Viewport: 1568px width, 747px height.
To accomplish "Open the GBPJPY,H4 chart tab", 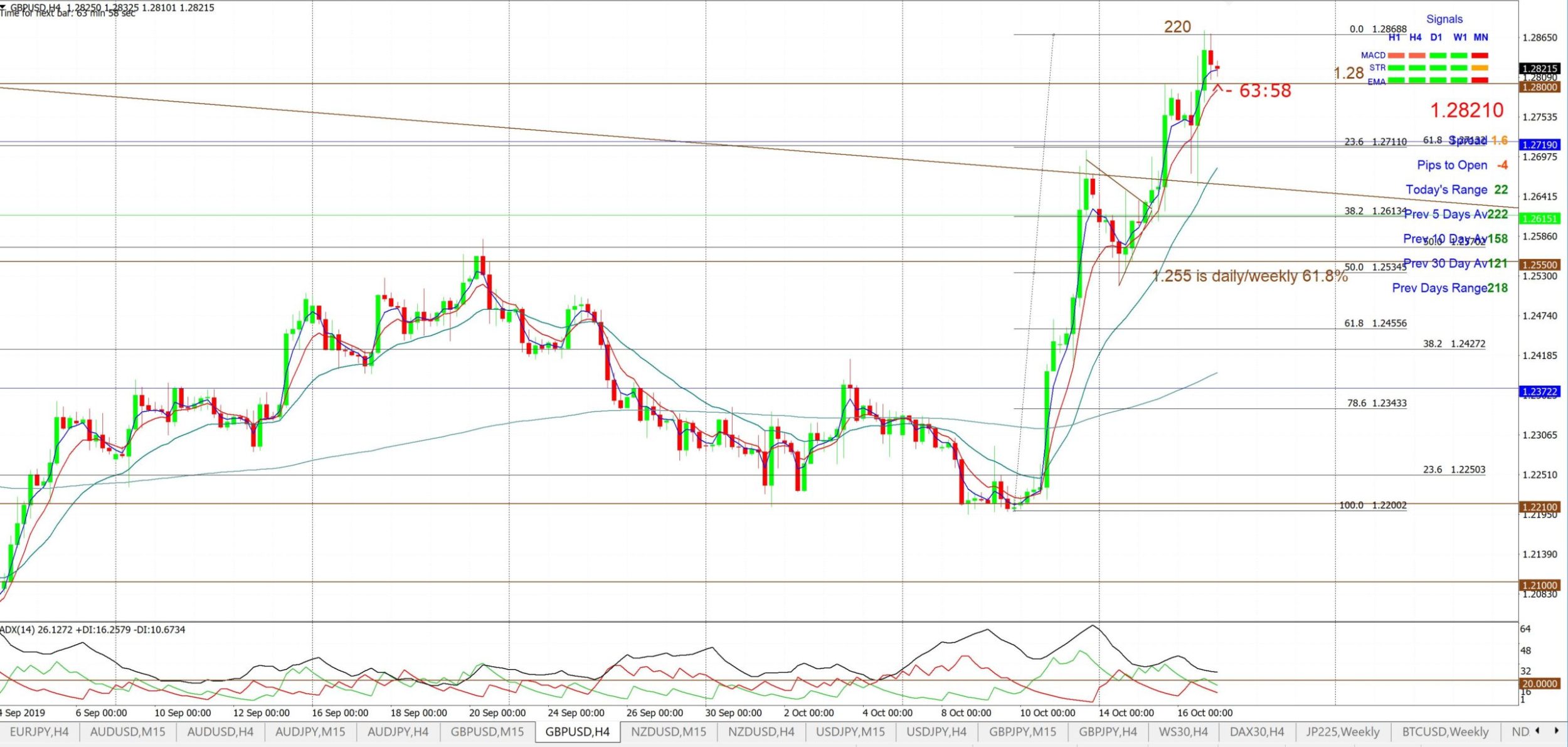I will 1108,731.
